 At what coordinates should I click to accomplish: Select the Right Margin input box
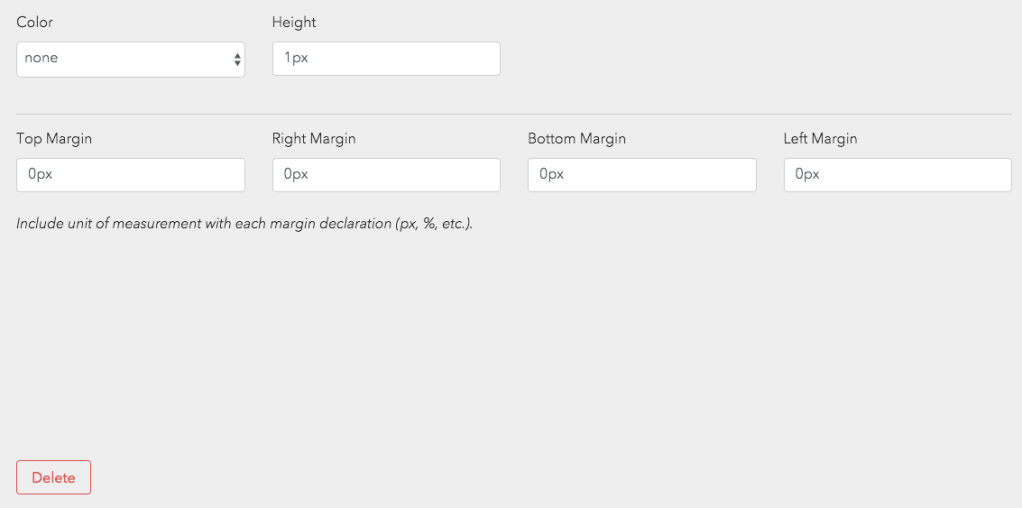click(x=386, y=175)
